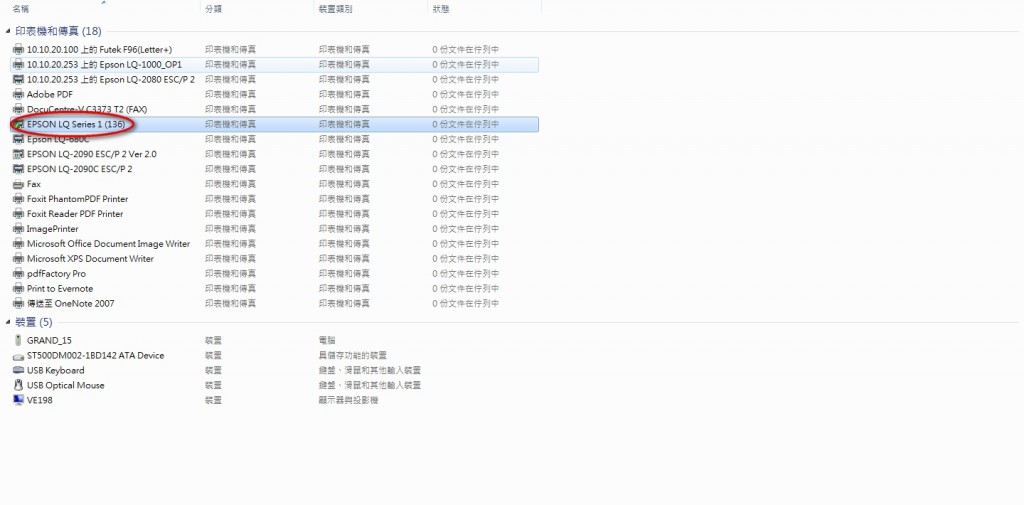Select the USB Keyboard name text
Viewport: 1024px width, 505px height.
(x=56, y=370)
